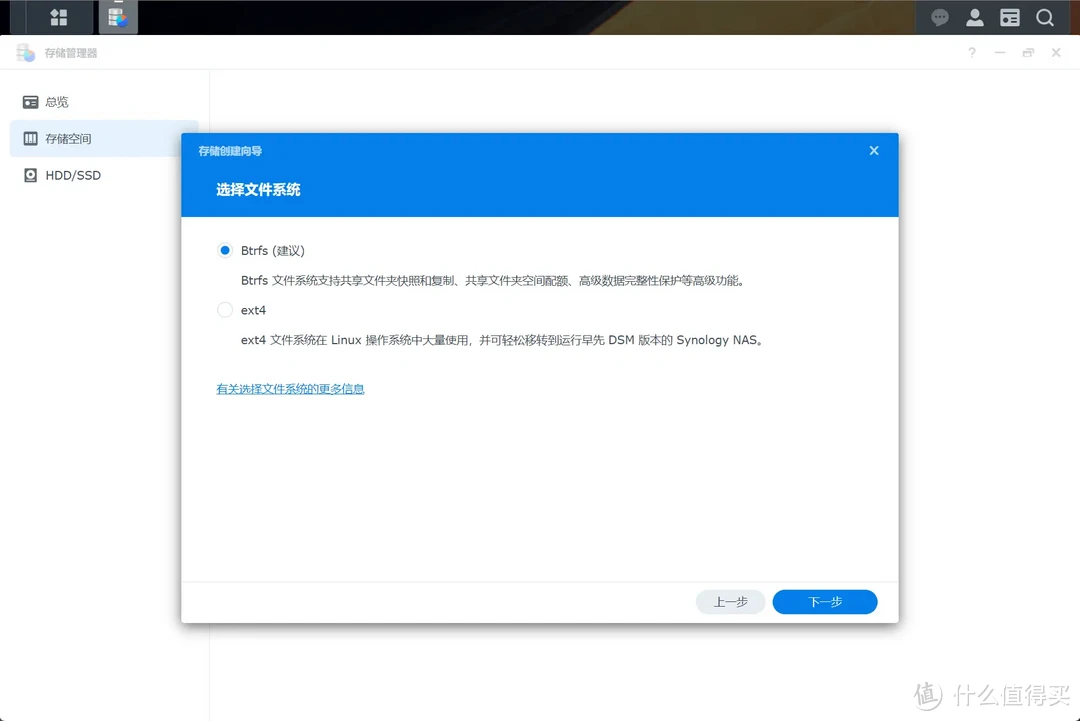Image resolution: width=1080 pixels, height=721 pixels.
Task: Open the notifications chat bubble icon
Action: (x=939, y=17)
